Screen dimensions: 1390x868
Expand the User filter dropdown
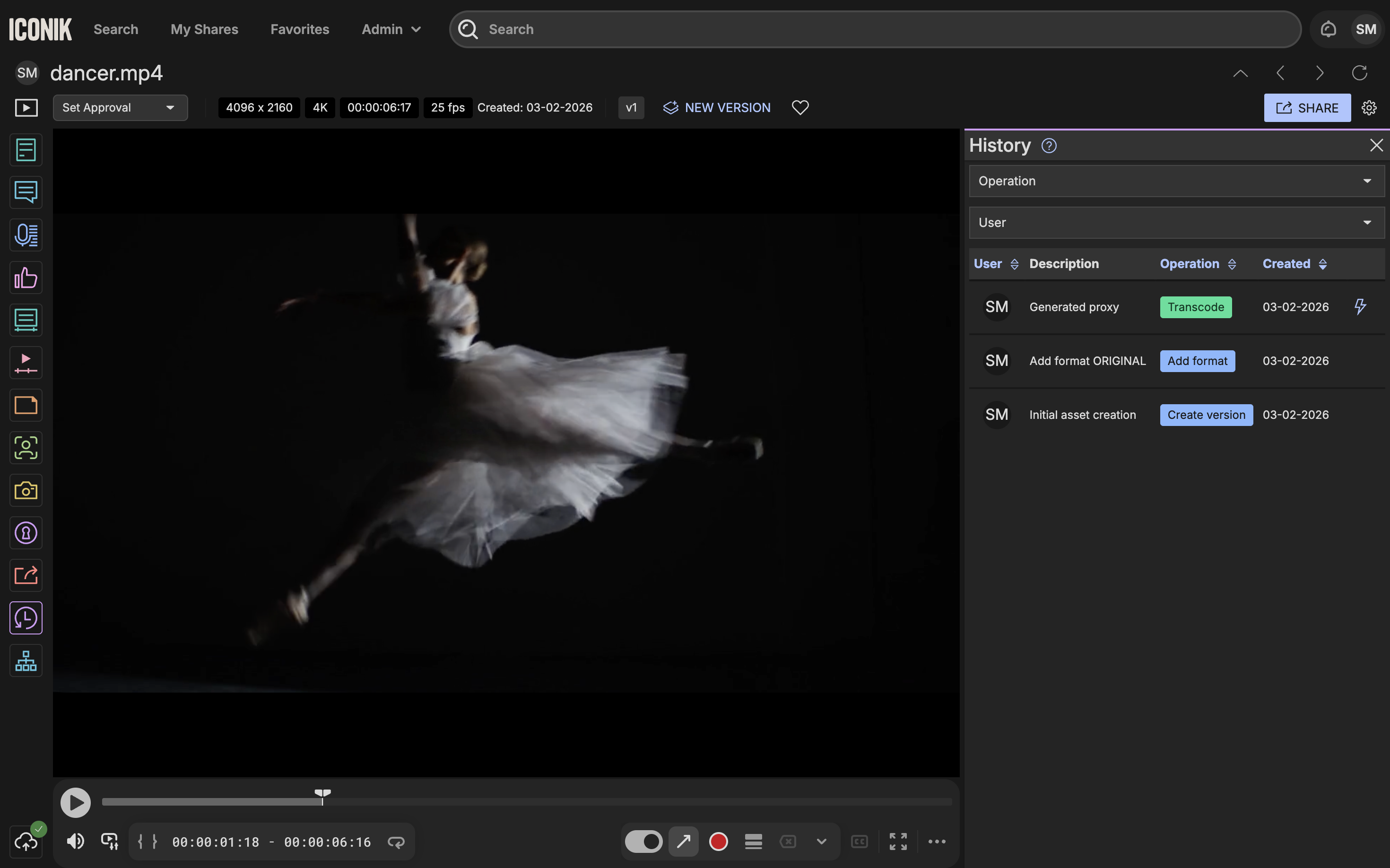coord(1176,222)
